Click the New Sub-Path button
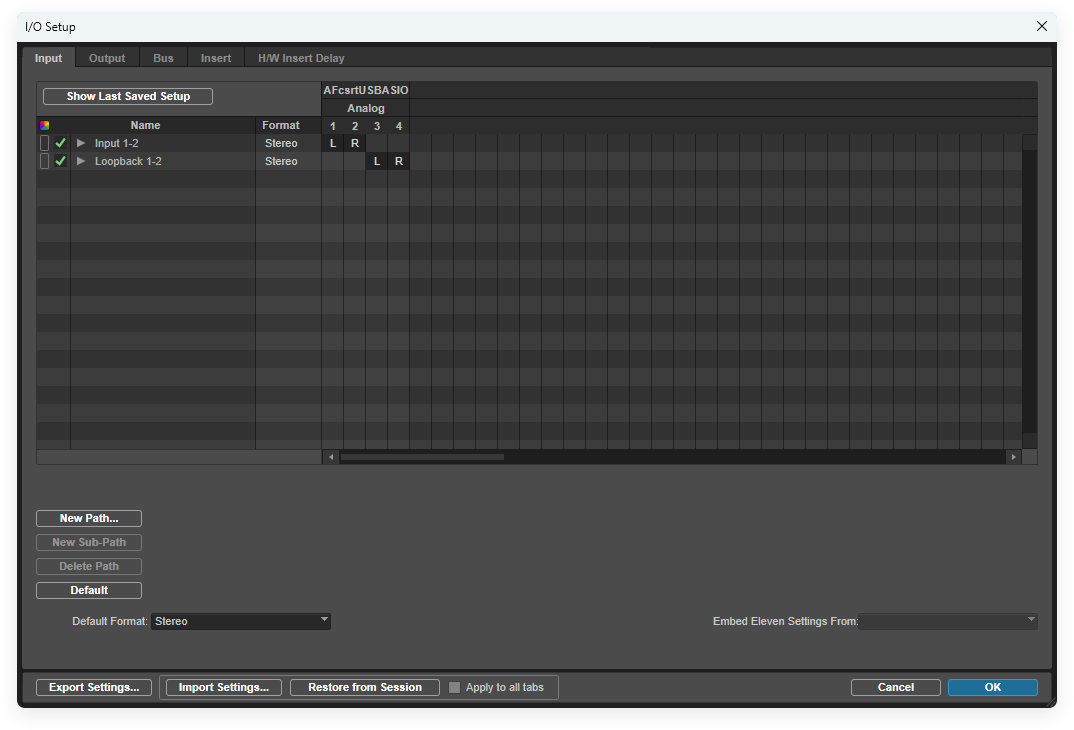The image size is (1074, 730). [89, 542]
